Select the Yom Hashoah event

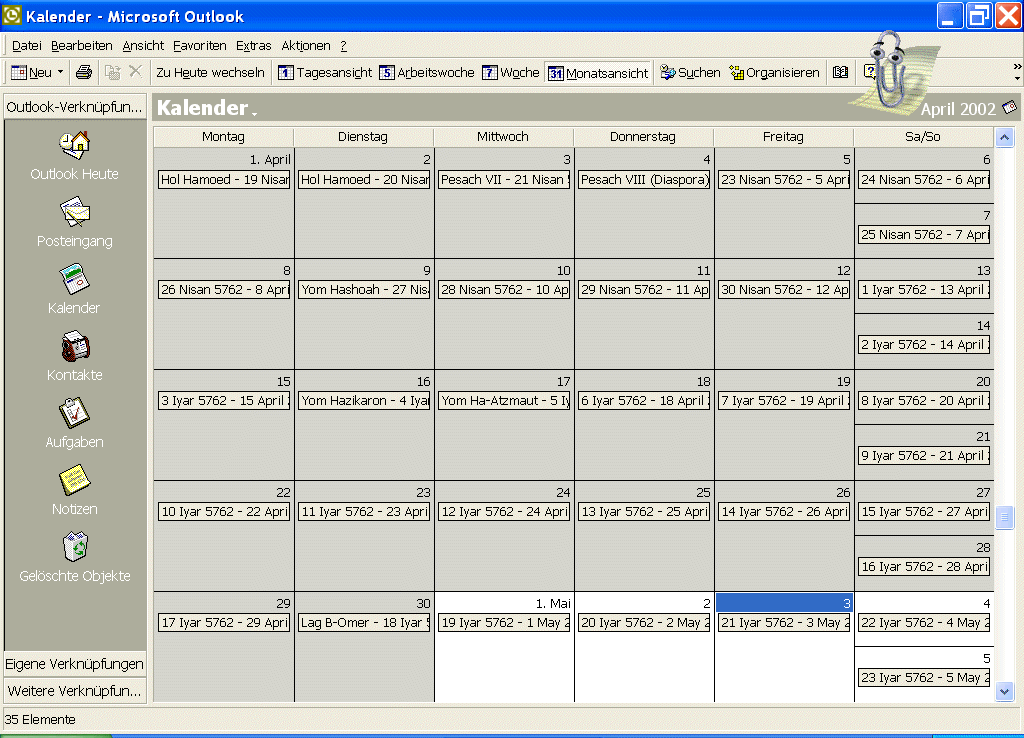[364, 289]
